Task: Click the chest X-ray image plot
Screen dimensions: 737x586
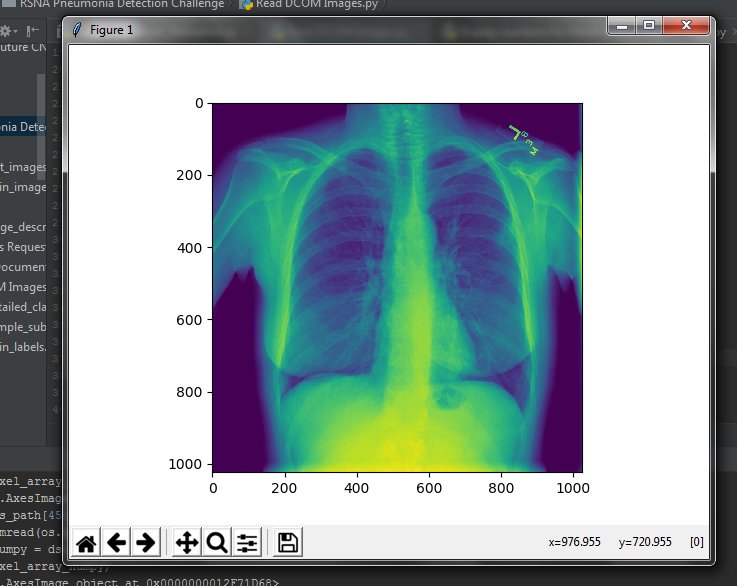Action: (x=397, y=288)
